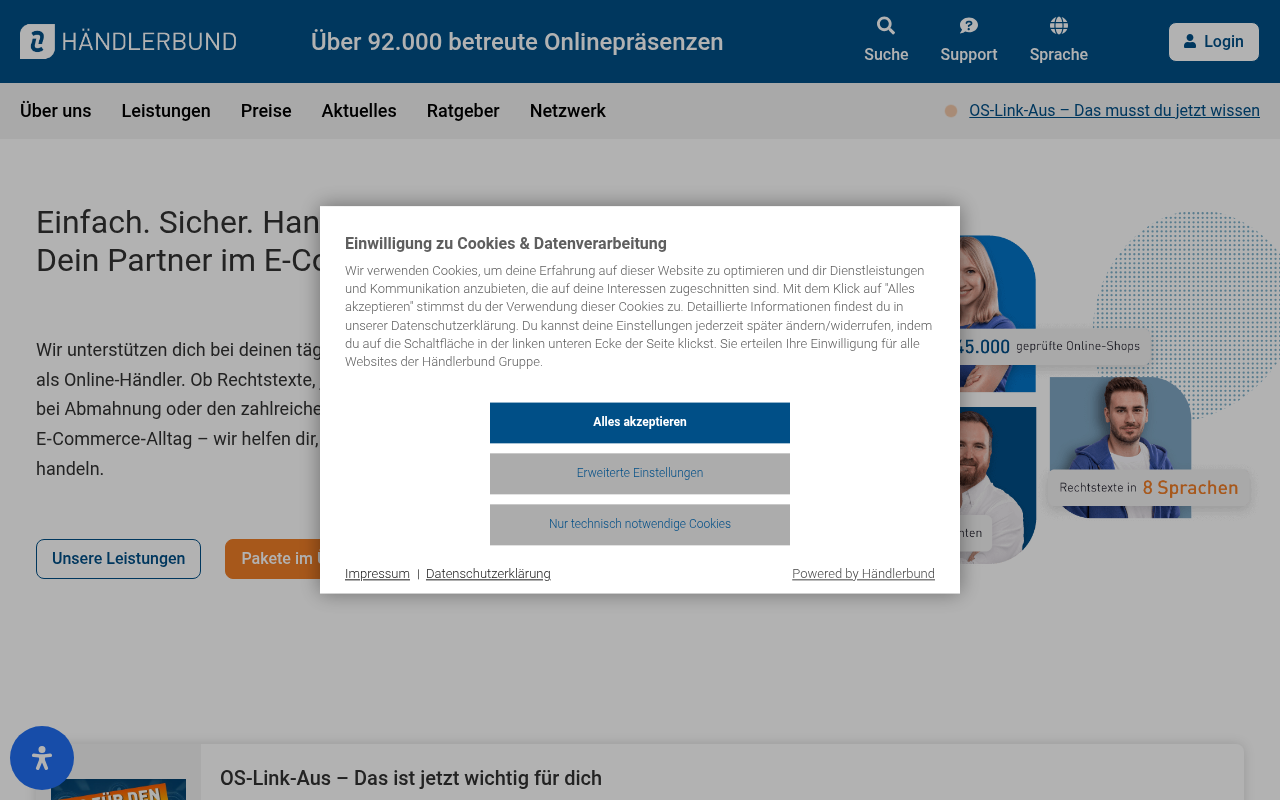Open Erweiterte Einstellungen cookie options
The image size is (1280, 800).
point(640,474)
